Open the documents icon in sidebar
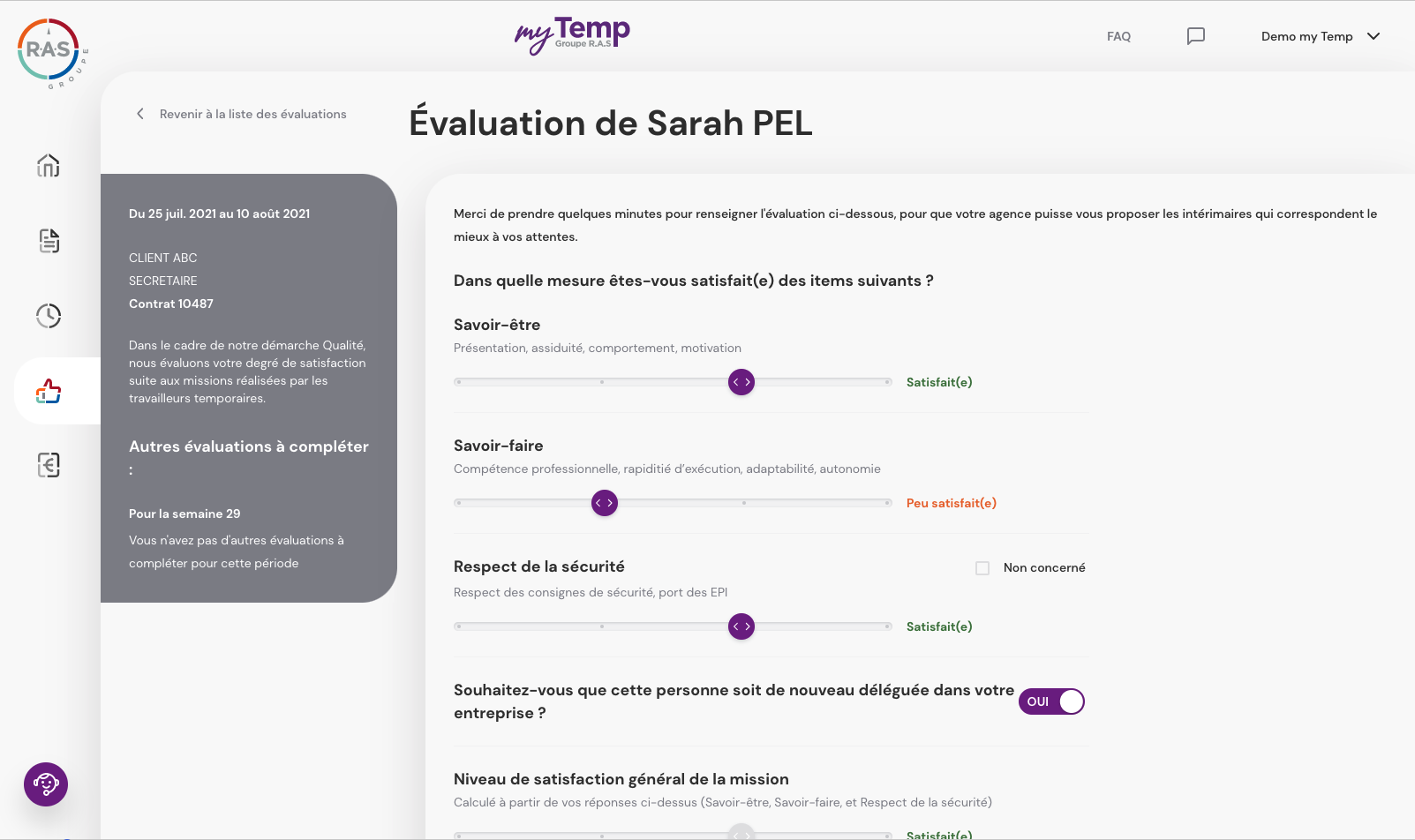 tap(49, 241)
